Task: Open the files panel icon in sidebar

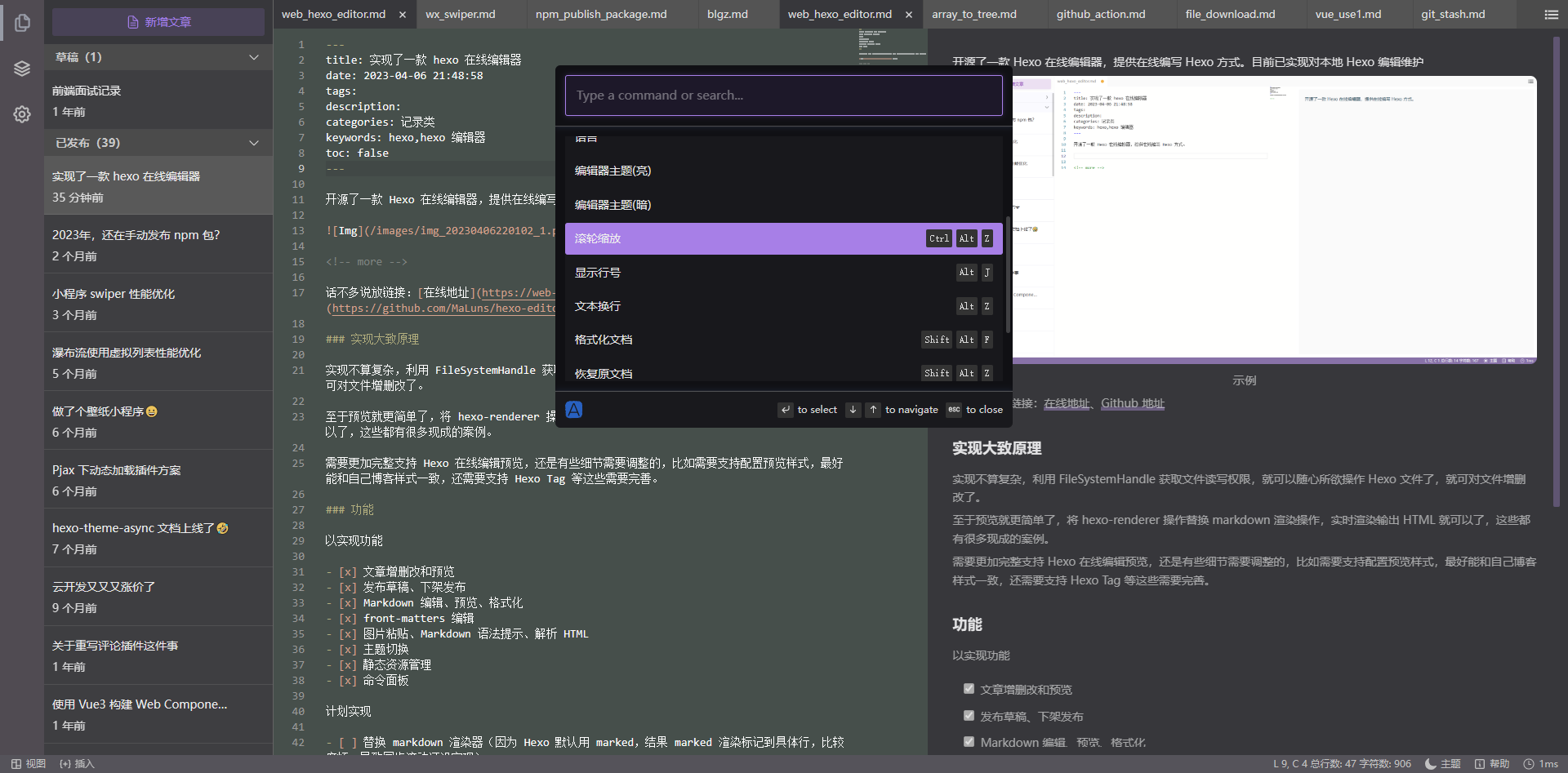Action: click(x=22, y=23)
